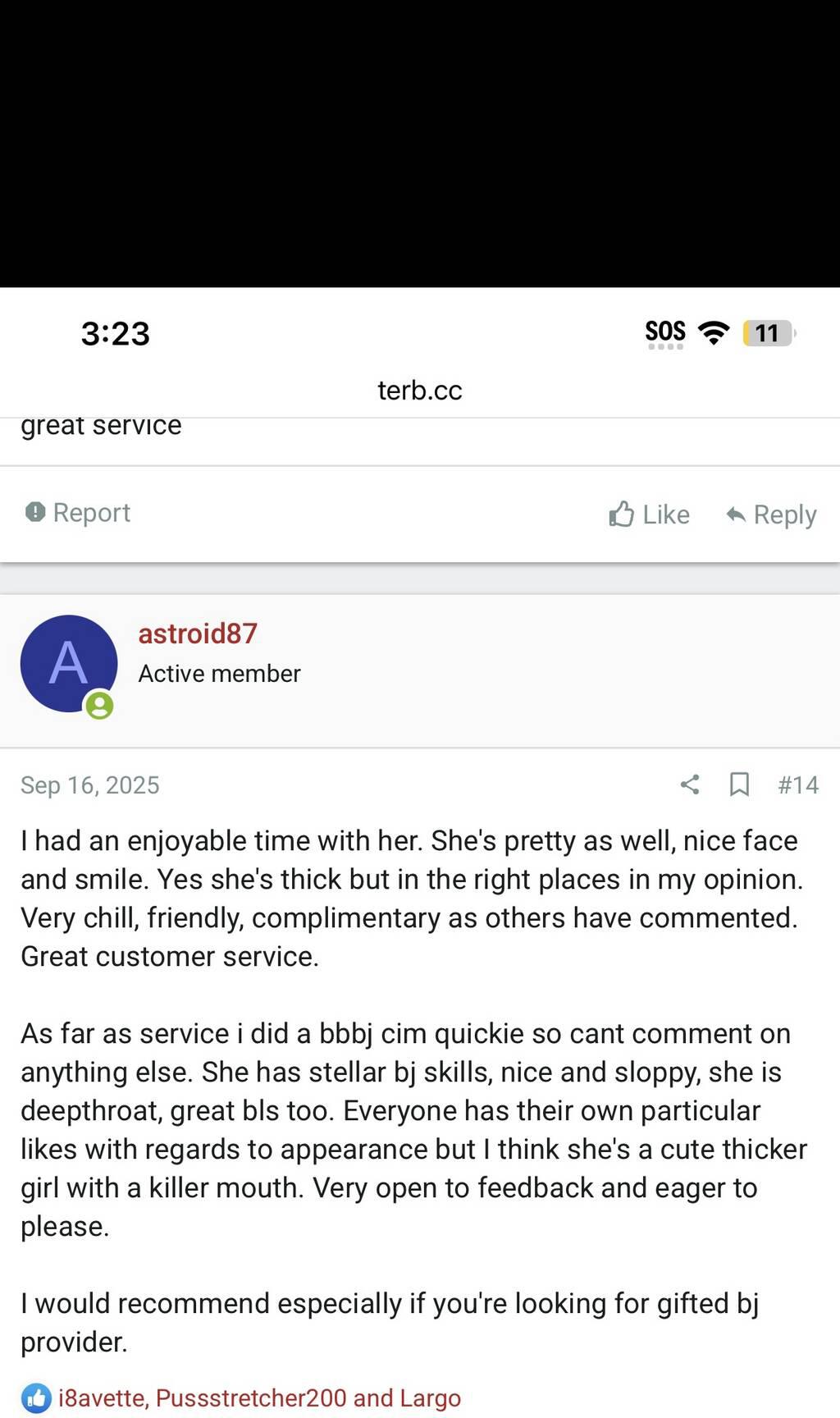Click the 'Active member' user title
The height and width of the screenshot is (1418, 840).
click(219, 674)
